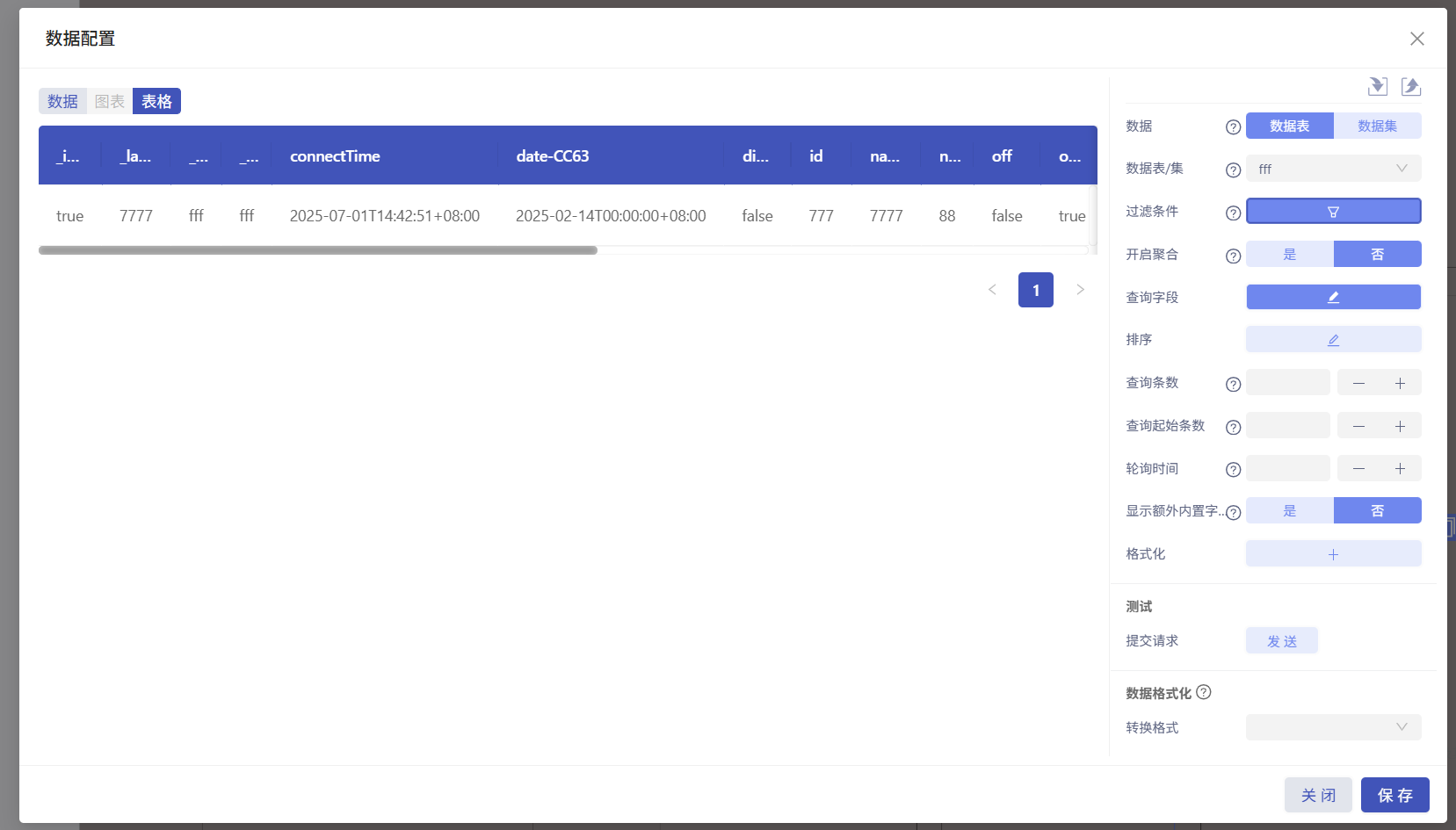Open help for 显示额外内置字段 setting
The height and width of the screenshot is (830, 1456).
tap(1233, 512)
